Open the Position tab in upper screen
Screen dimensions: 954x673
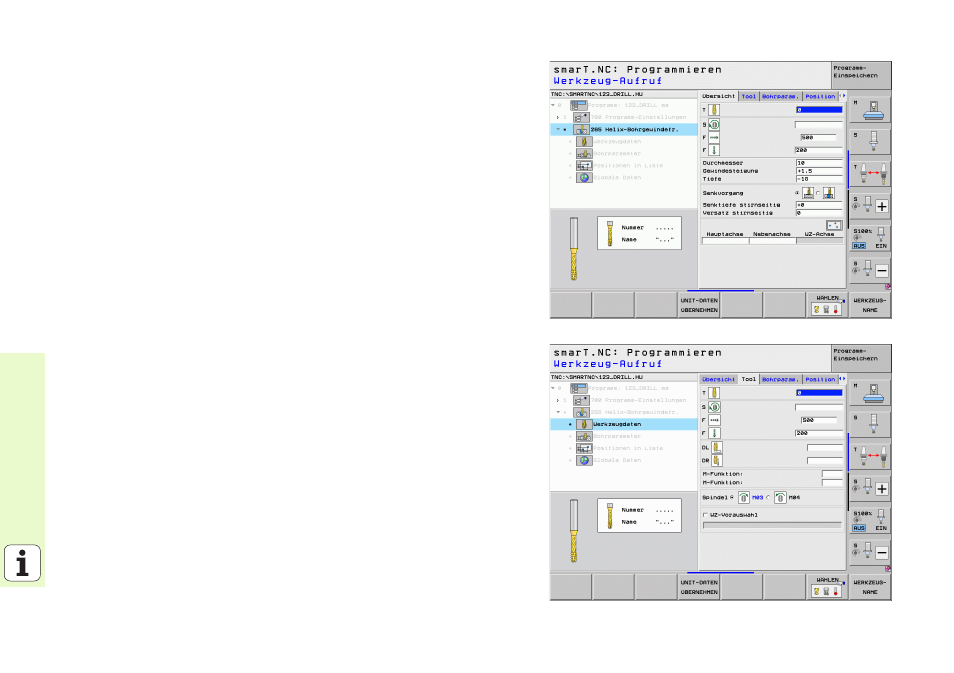point(820,96)
